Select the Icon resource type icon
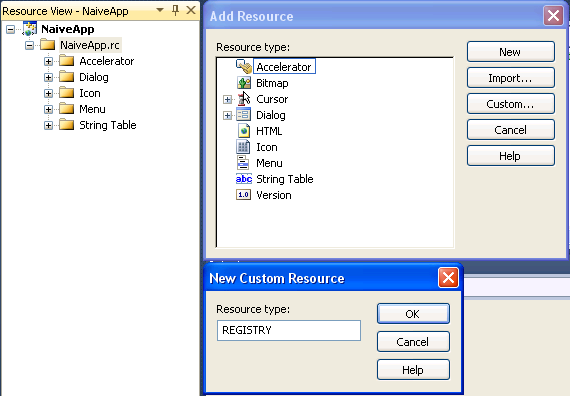570x396 pixels. tap(243, 147)
